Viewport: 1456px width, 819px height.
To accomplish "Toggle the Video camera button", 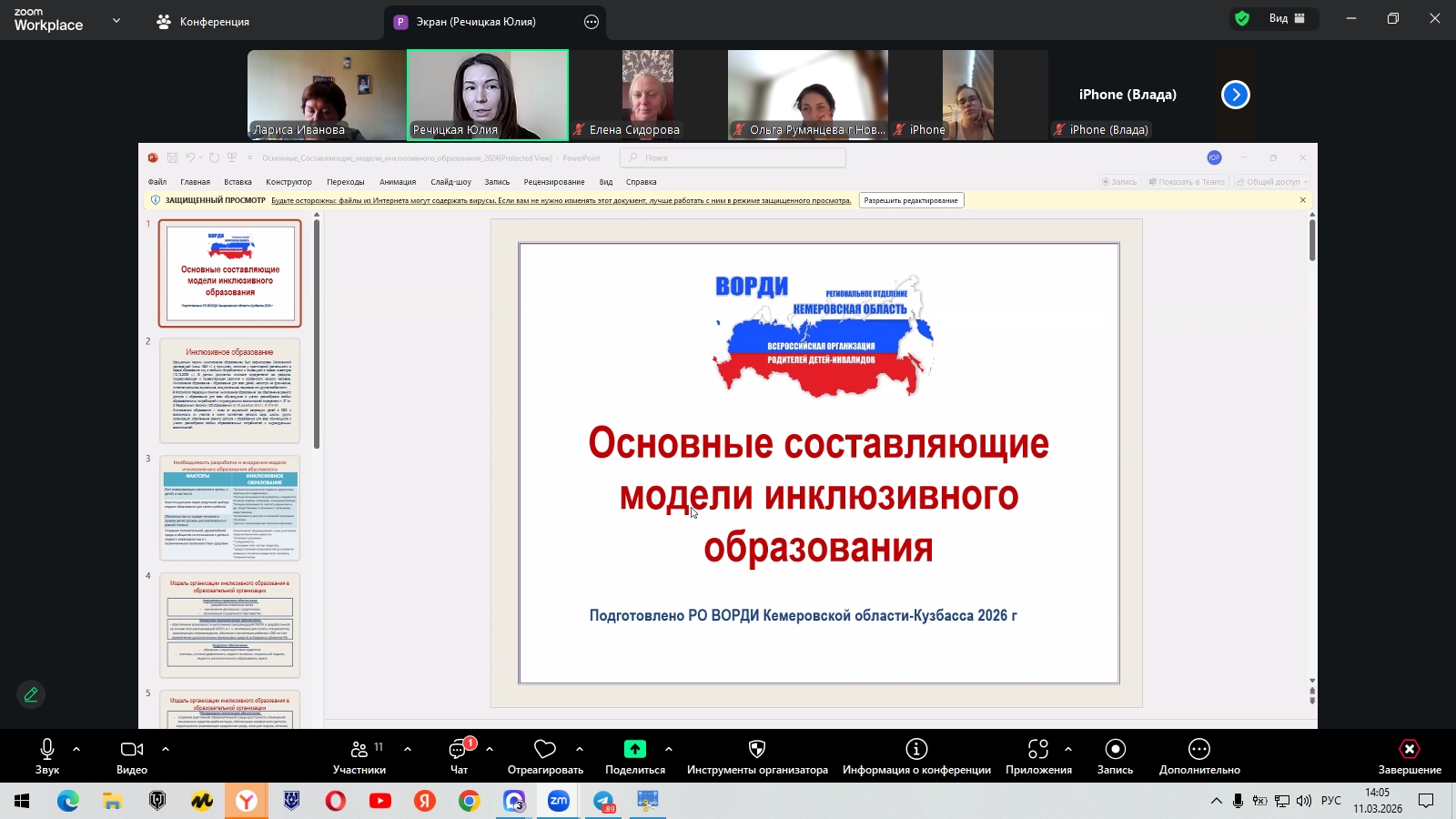I will pos(132,749).
